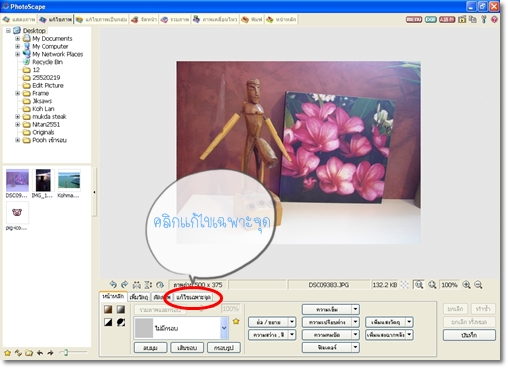The image size is (508, 368).
Task: Click the back arrow below thumbnails
Action: [40, 353]
